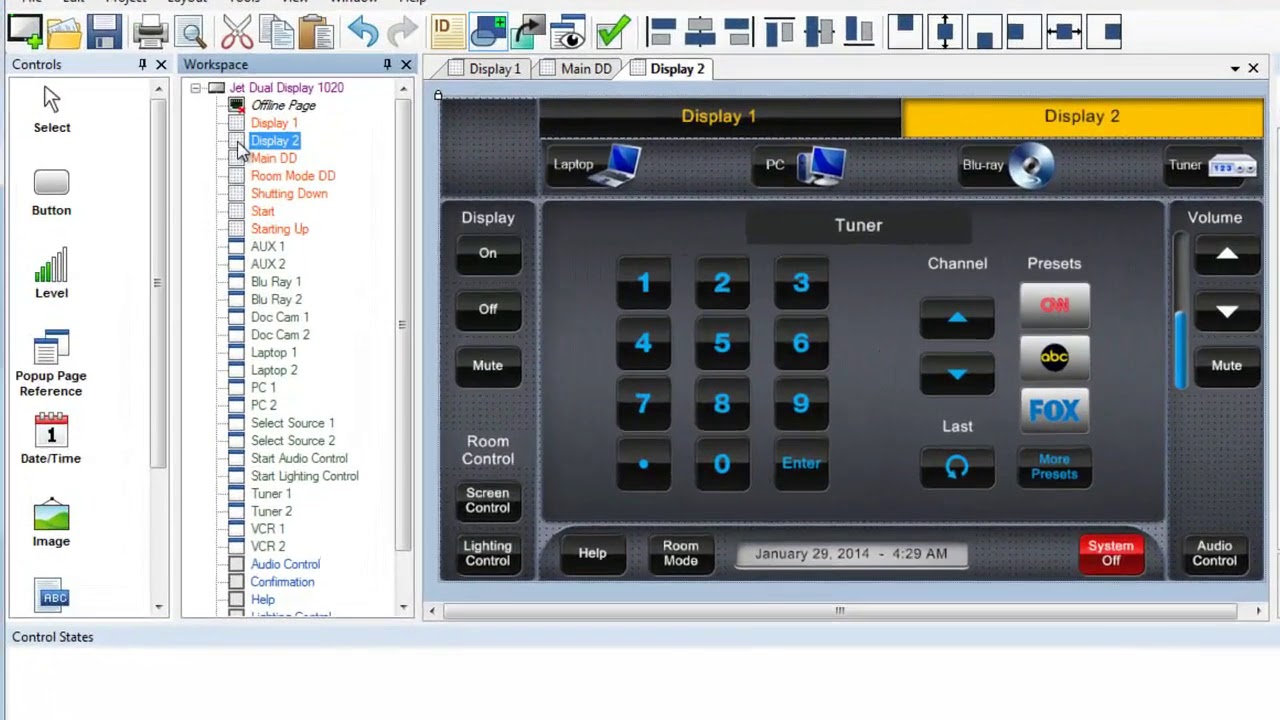The image size is (1280, 720).
Task: Cut selection with the scissors icon
Action: tap(237, 32)
